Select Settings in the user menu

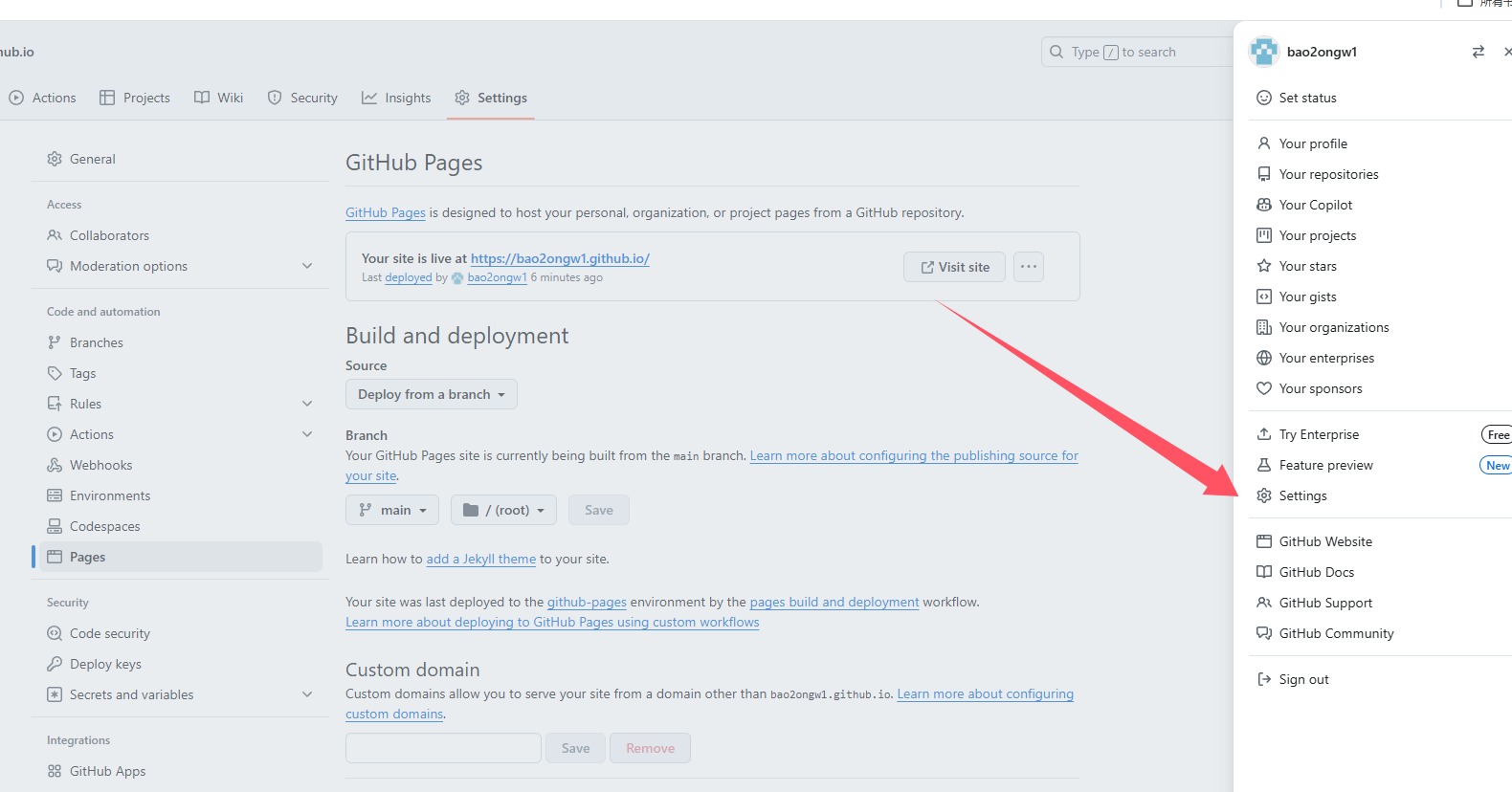pyautogui.click(x=1302, y=495)
